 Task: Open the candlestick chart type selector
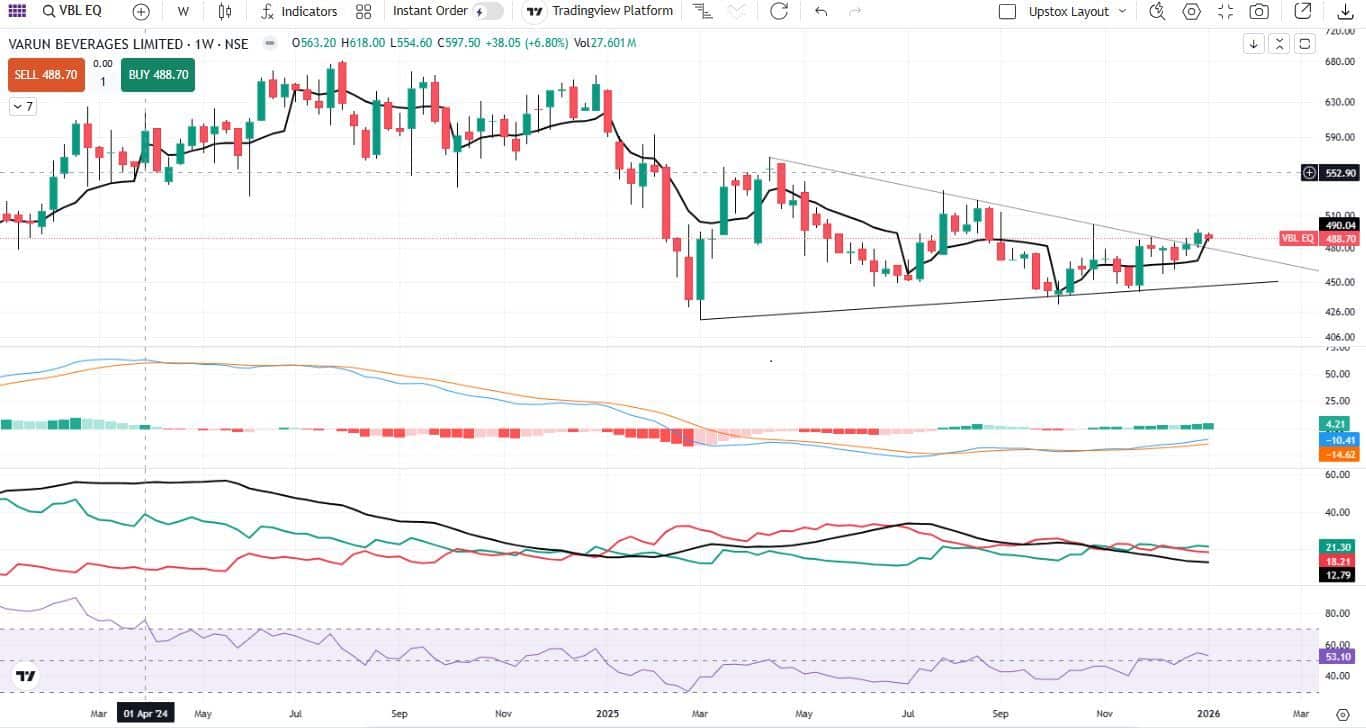pos(225,12)
